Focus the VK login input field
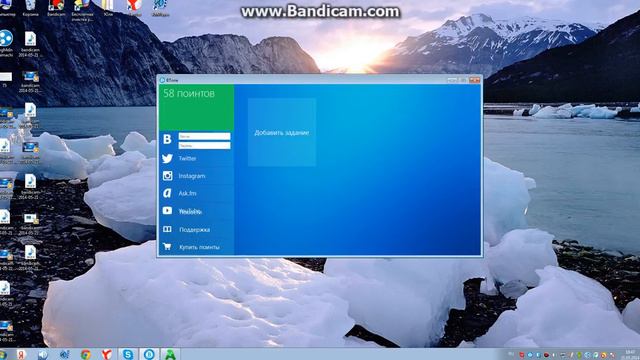The height and width of the screenshot is (360, 640). point(204,136)
